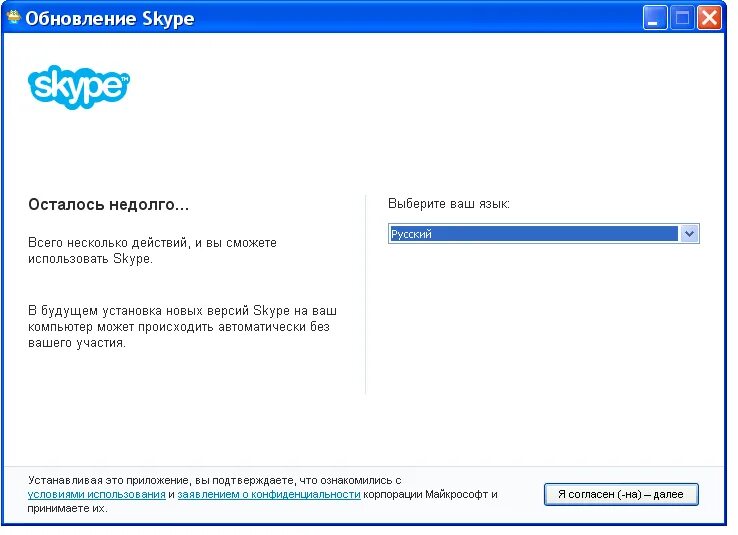Open the language dropdown arrow
Screen dimensions: 738x535
(x=689, y=233)
